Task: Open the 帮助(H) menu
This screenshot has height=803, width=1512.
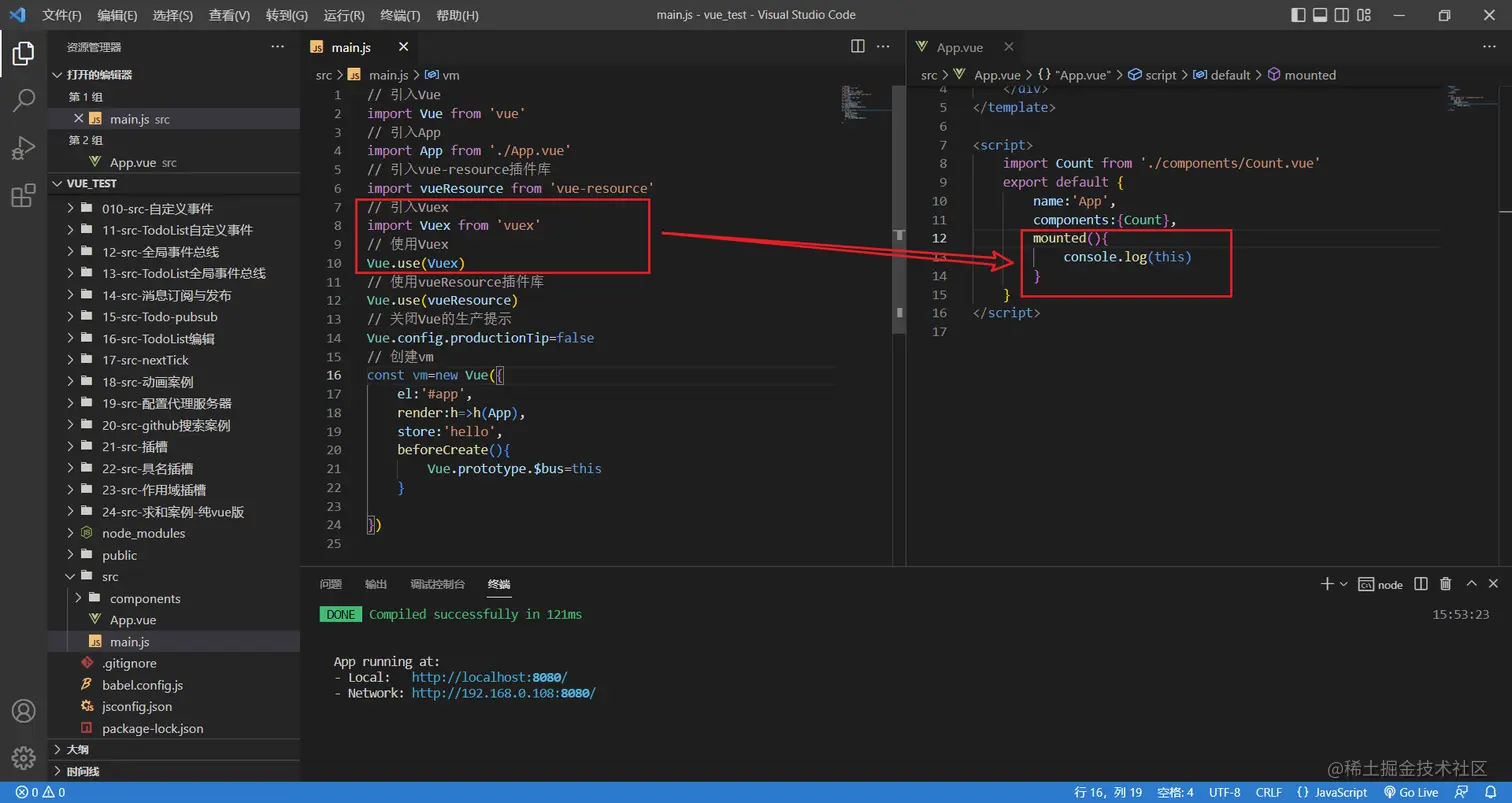Action: click(457, 15)
